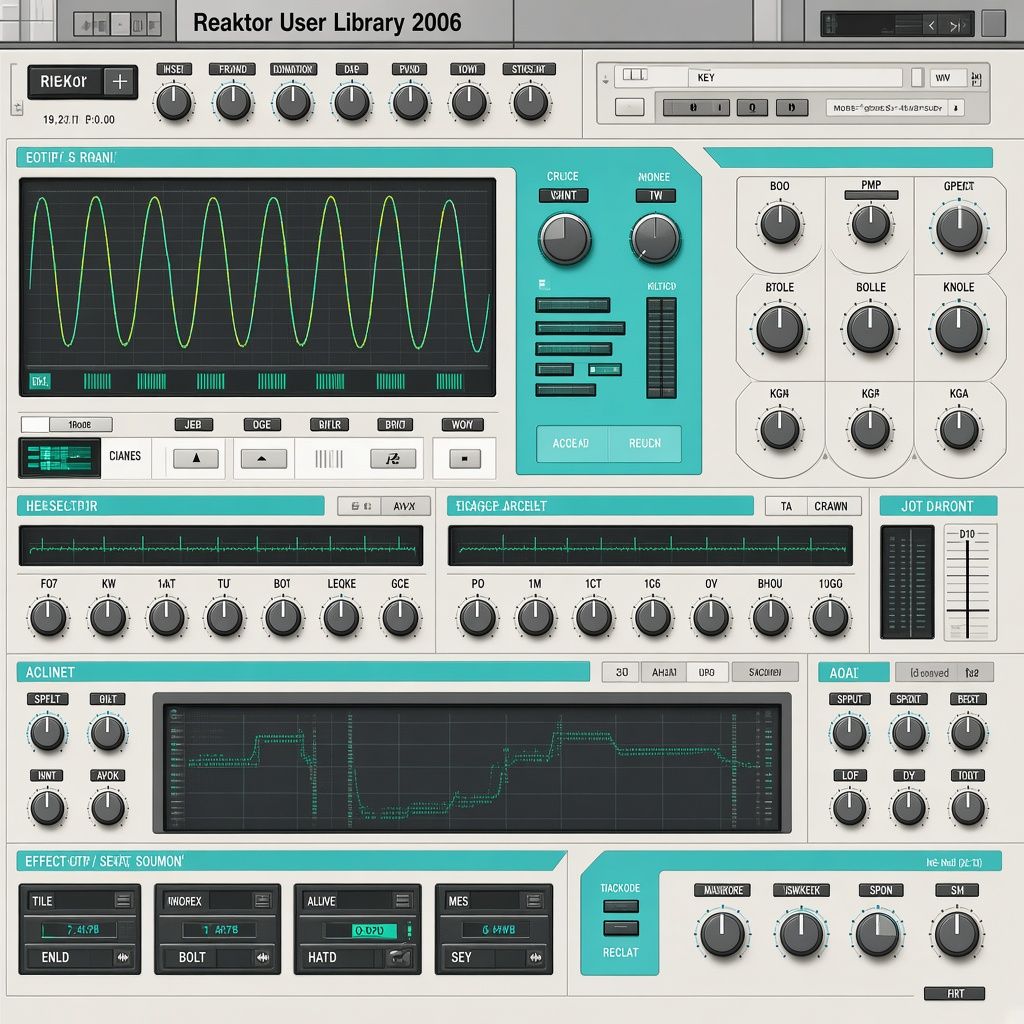The height and width of the screenshot is (1024, 1024).
Task: Click the icon in the HATD row
Action: coord(400,957)
